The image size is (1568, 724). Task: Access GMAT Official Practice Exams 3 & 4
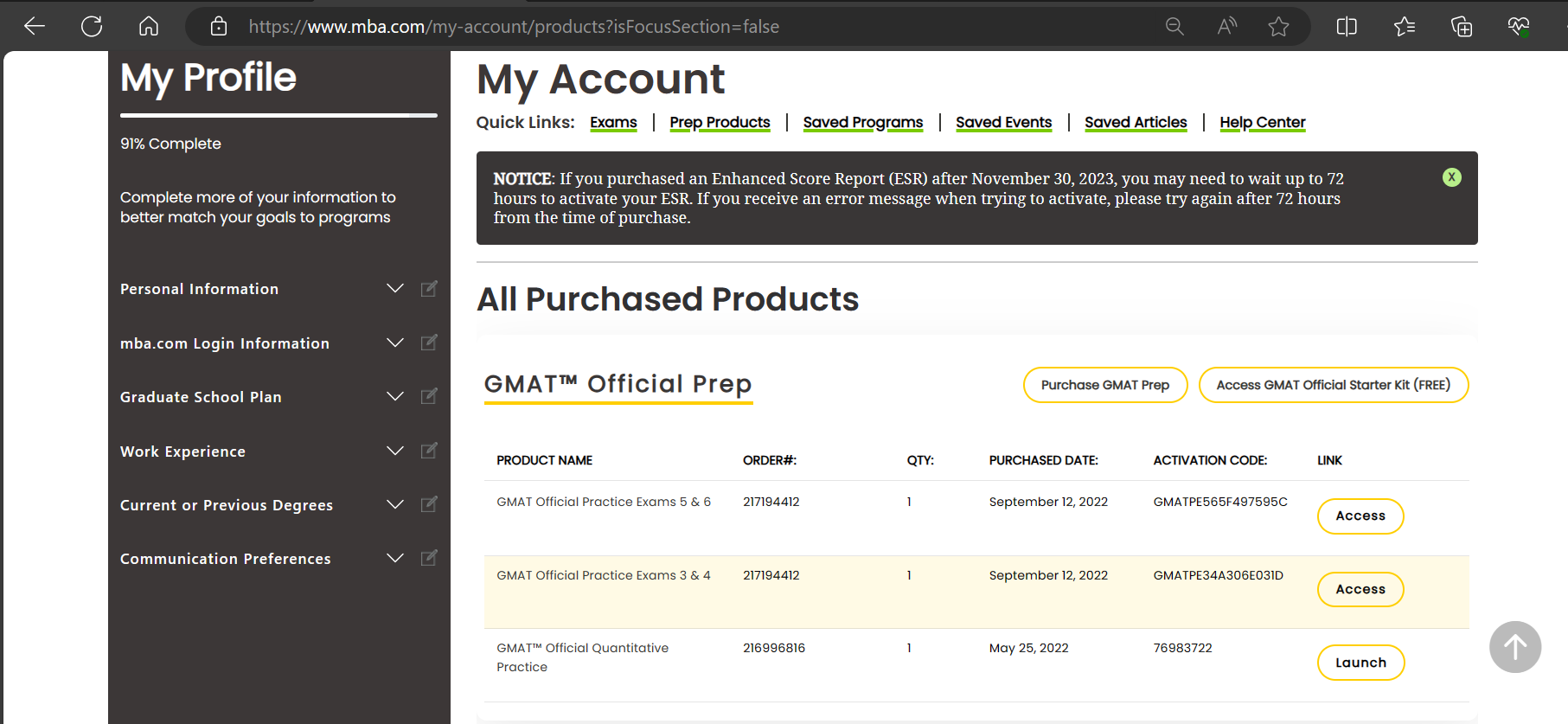pyautogui.click(x=1360, y=590)
